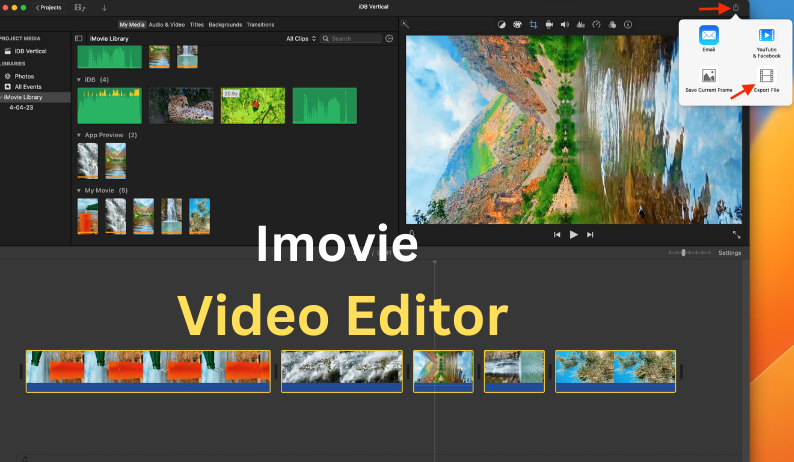Open the Stabilization camera tool
The height and width of the screenshot is (462, 794).
[x=549, y=24]
